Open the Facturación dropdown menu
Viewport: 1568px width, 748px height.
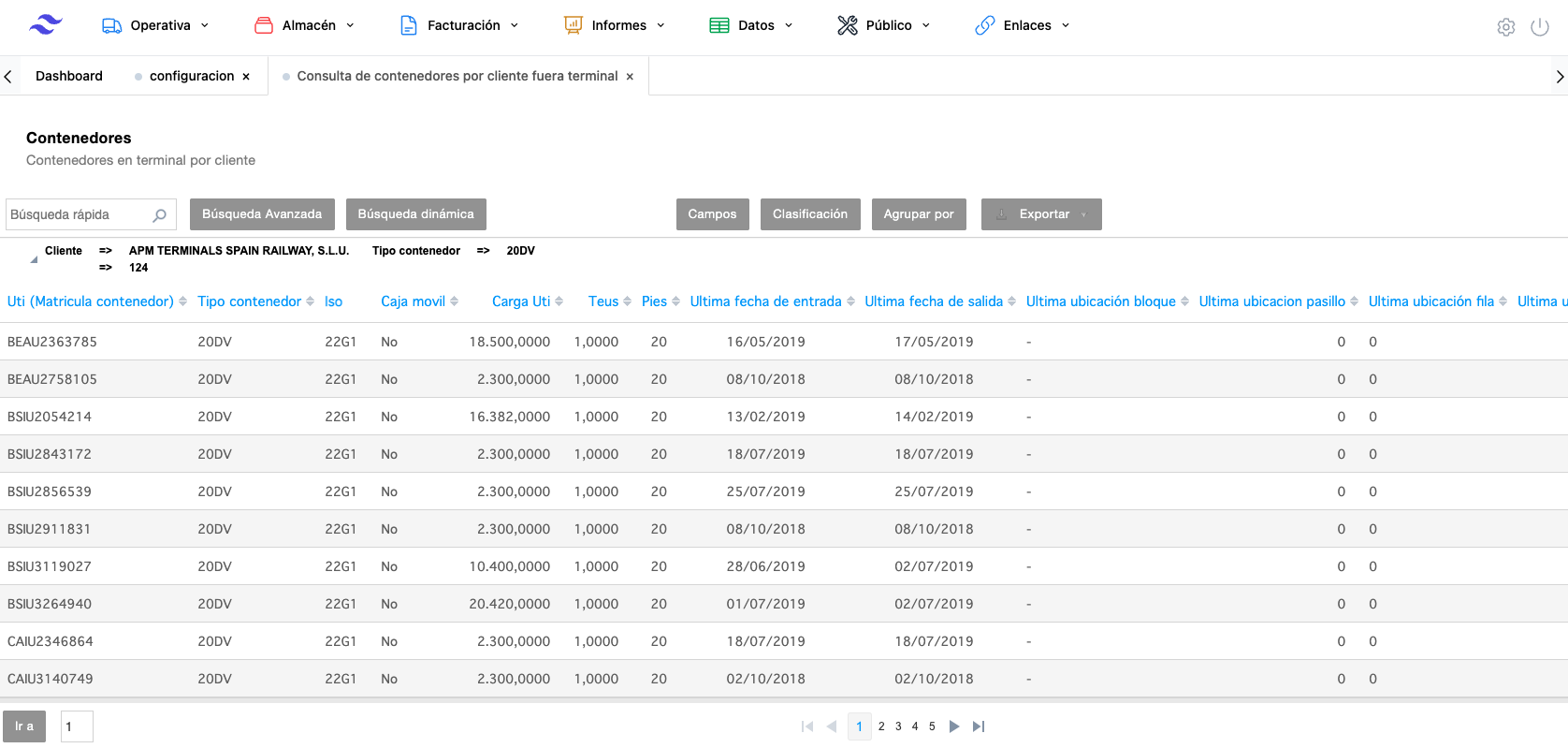click(459, 25)
